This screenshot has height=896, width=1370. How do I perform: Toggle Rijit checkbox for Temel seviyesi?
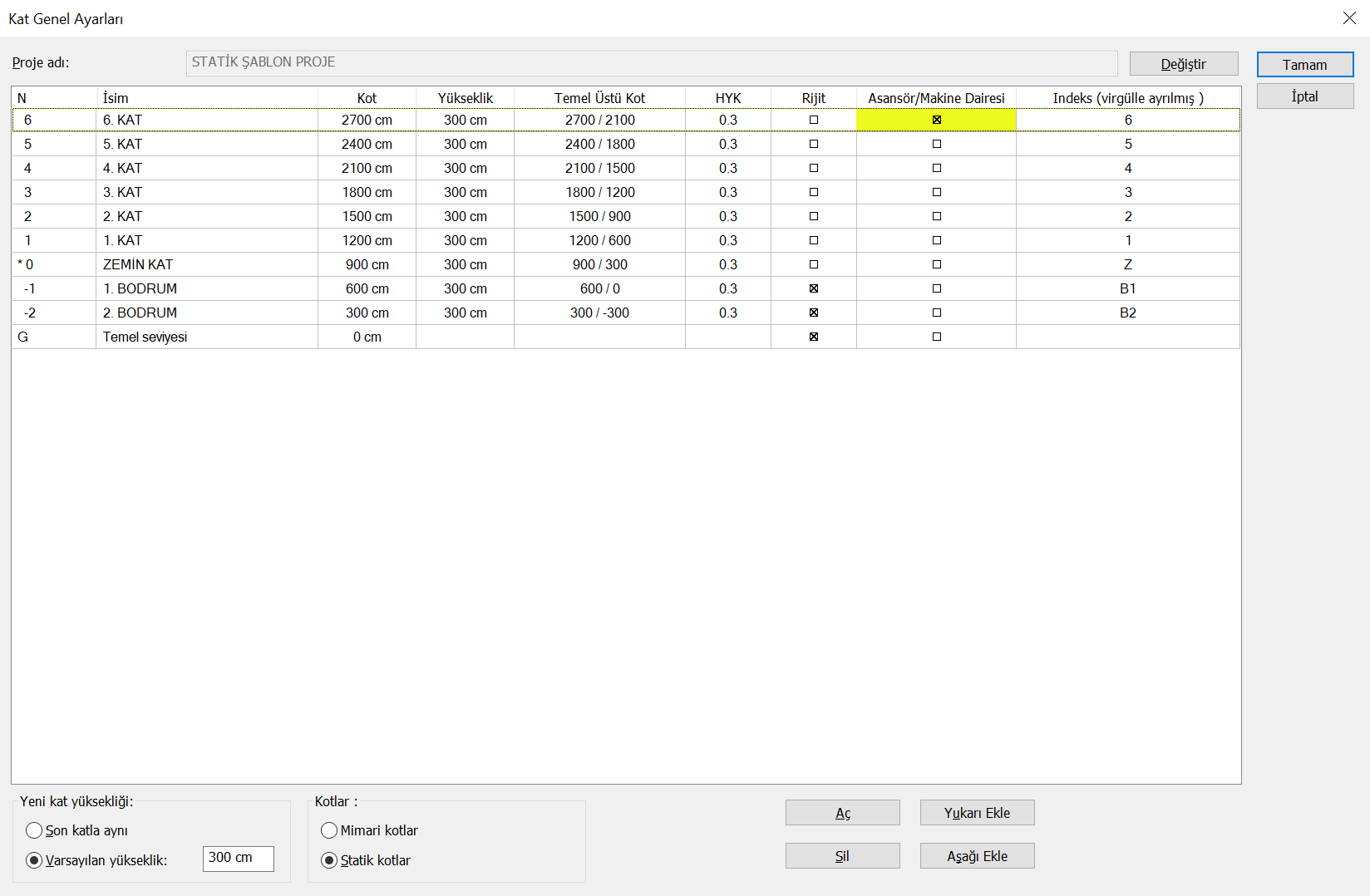click(x=814, y=337)
